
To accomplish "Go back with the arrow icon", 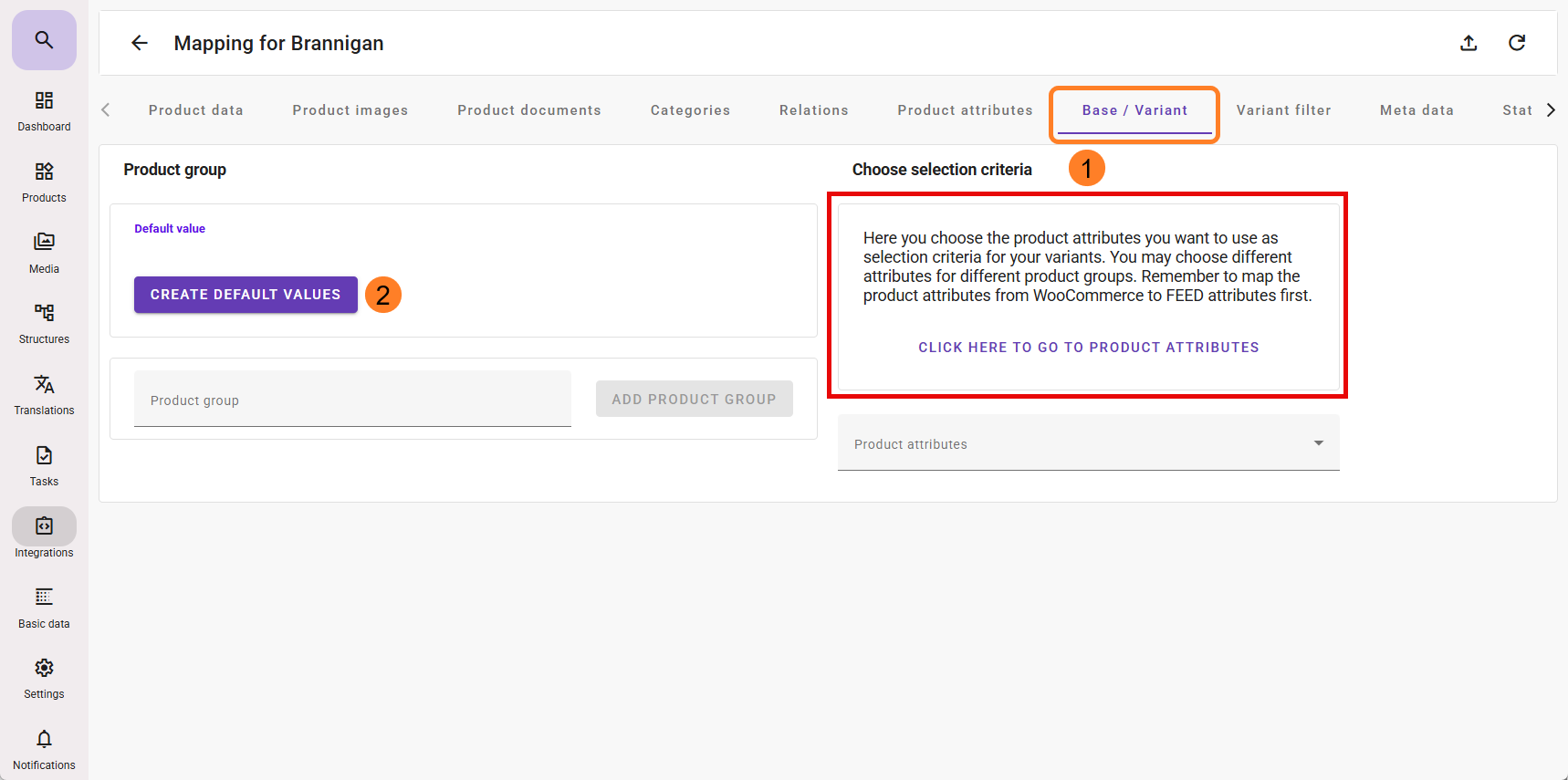I will (140, 43).
